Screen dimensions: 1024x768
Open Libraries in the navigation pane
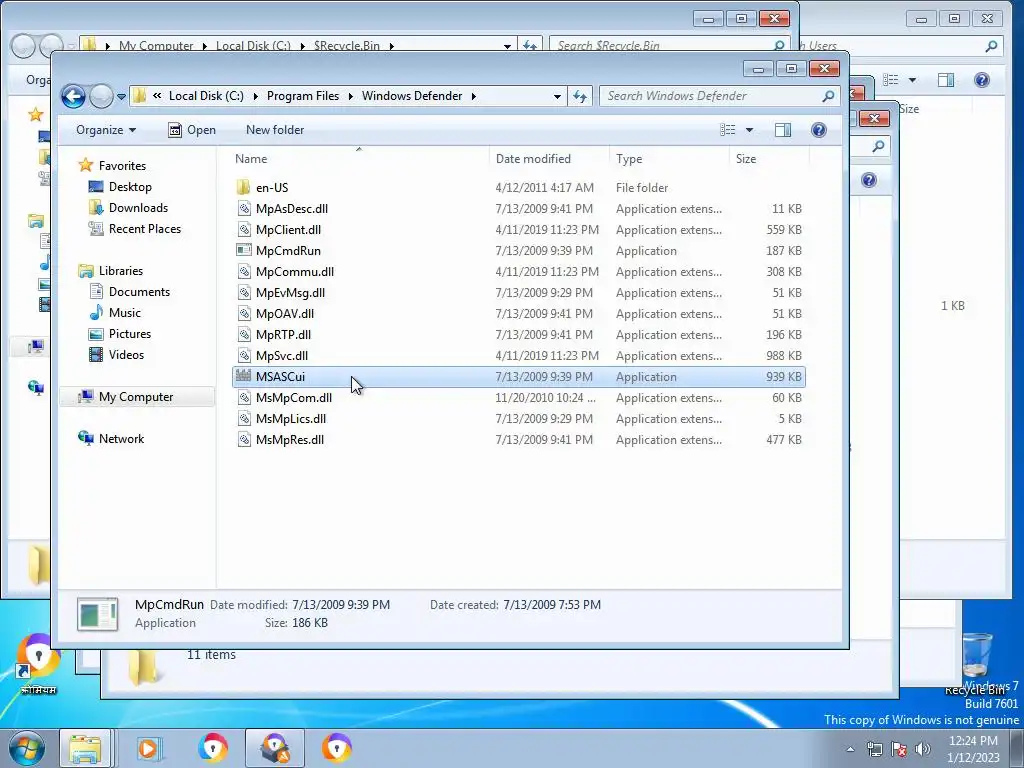point(121,270)
